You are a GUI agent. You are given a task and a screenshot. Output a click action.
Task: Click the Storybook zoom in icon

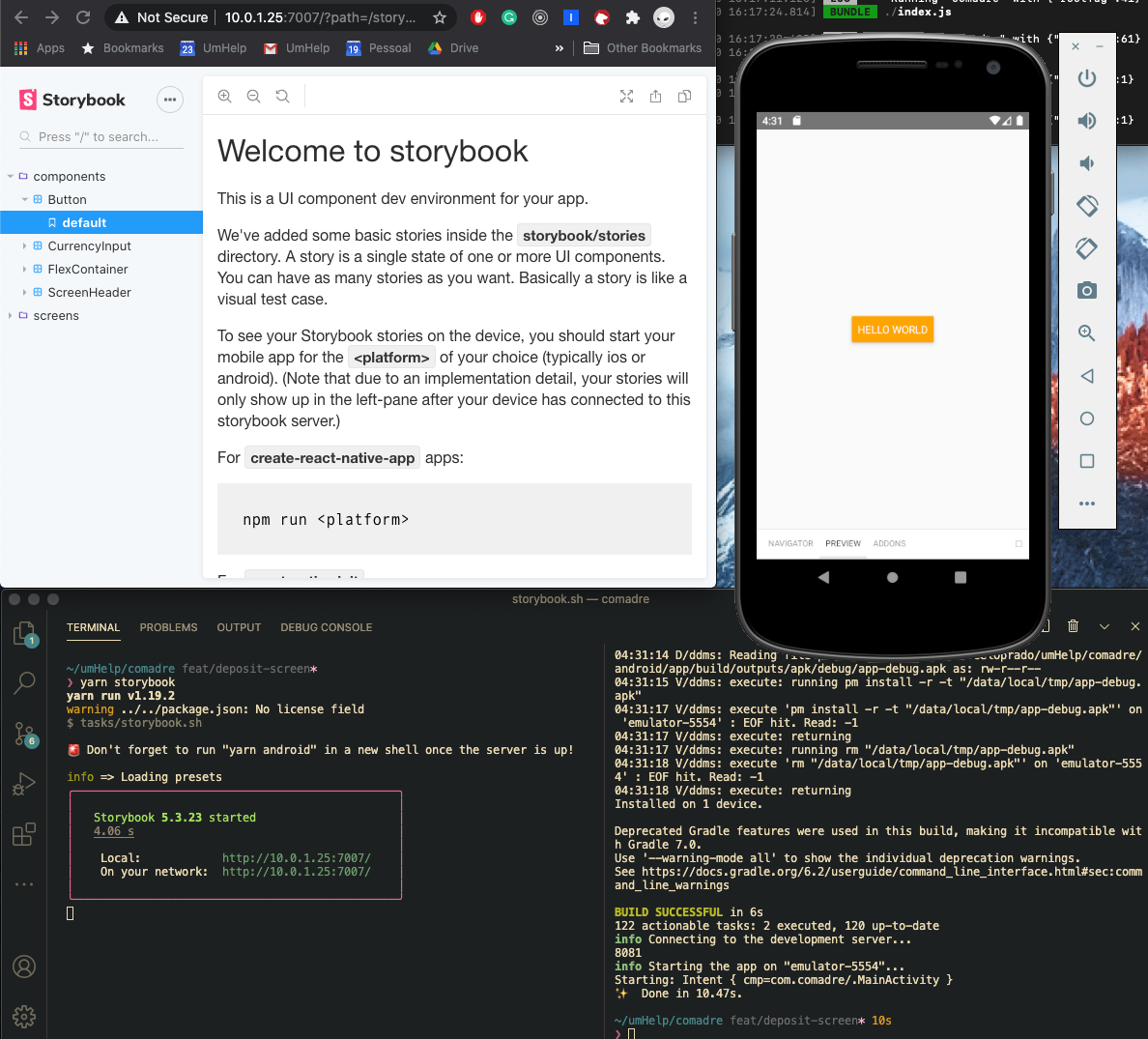225,96
